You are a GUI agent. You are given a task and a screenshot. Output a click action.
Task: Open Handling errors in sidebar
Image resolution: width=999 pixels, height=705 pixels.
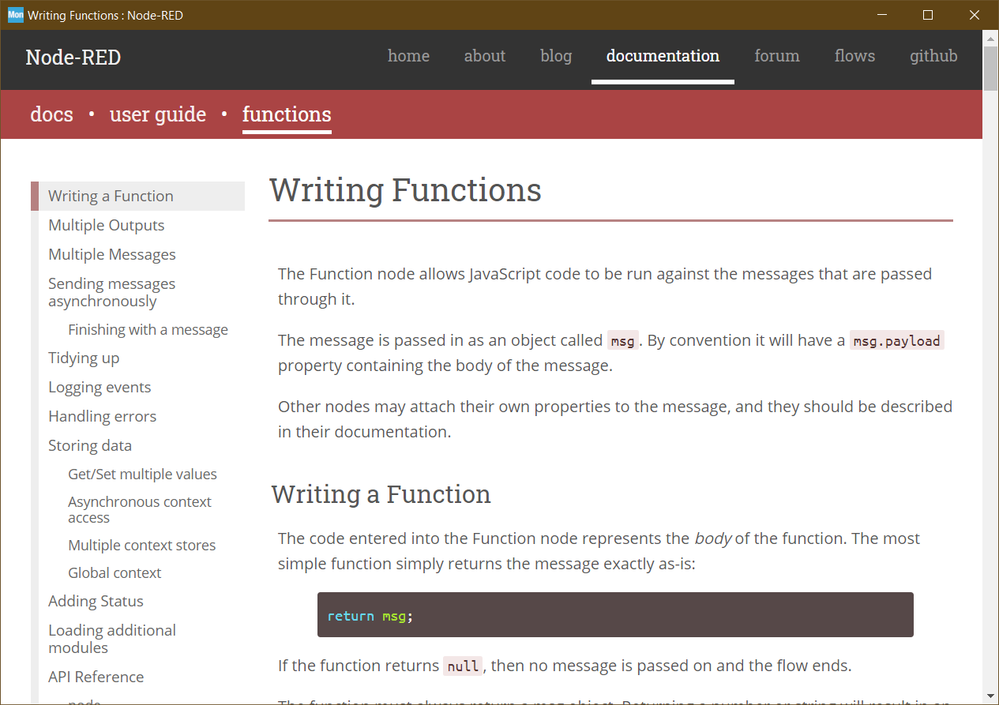[x=102, y=417]
